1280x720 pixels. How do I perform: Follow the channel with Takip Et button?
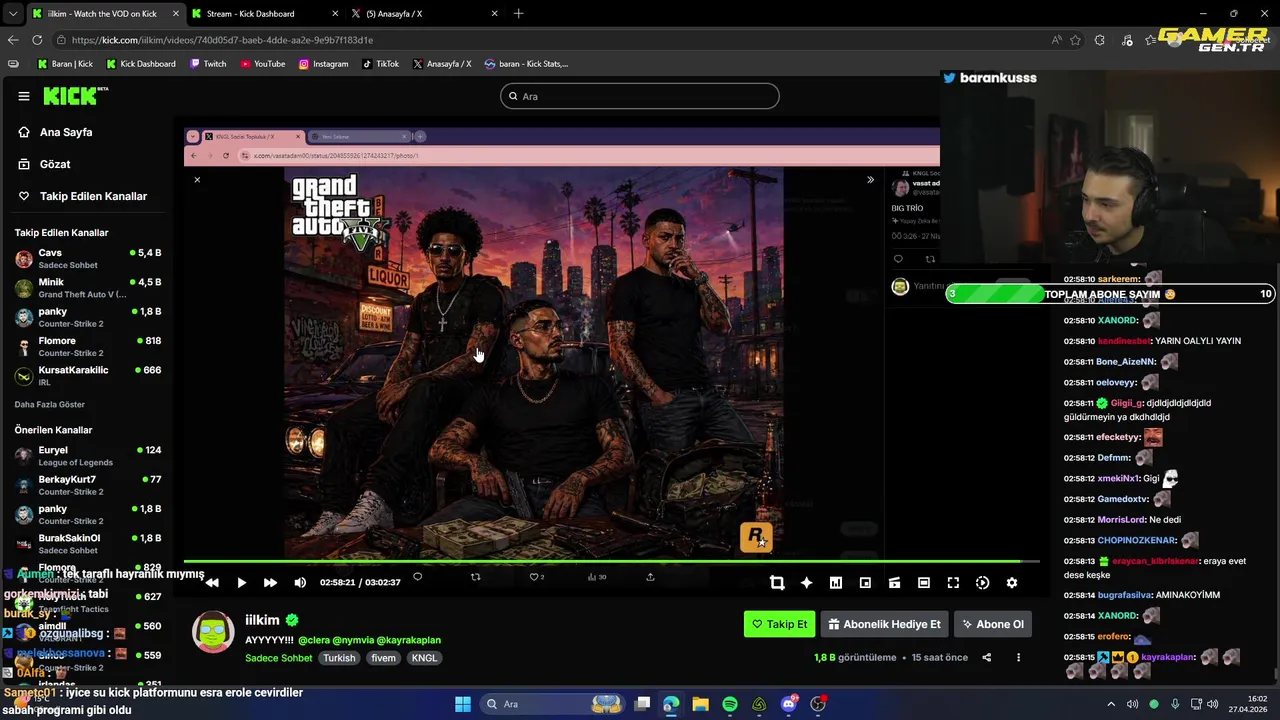(779, 624)
